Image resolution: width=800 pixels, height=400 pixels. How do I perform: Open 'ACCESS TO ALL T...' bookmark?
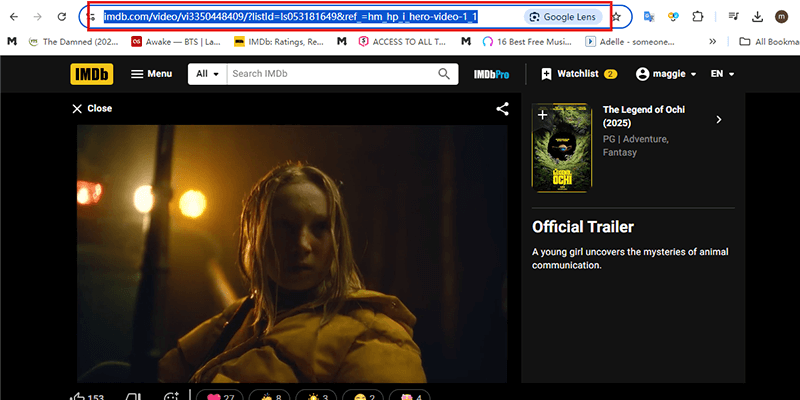402,41
